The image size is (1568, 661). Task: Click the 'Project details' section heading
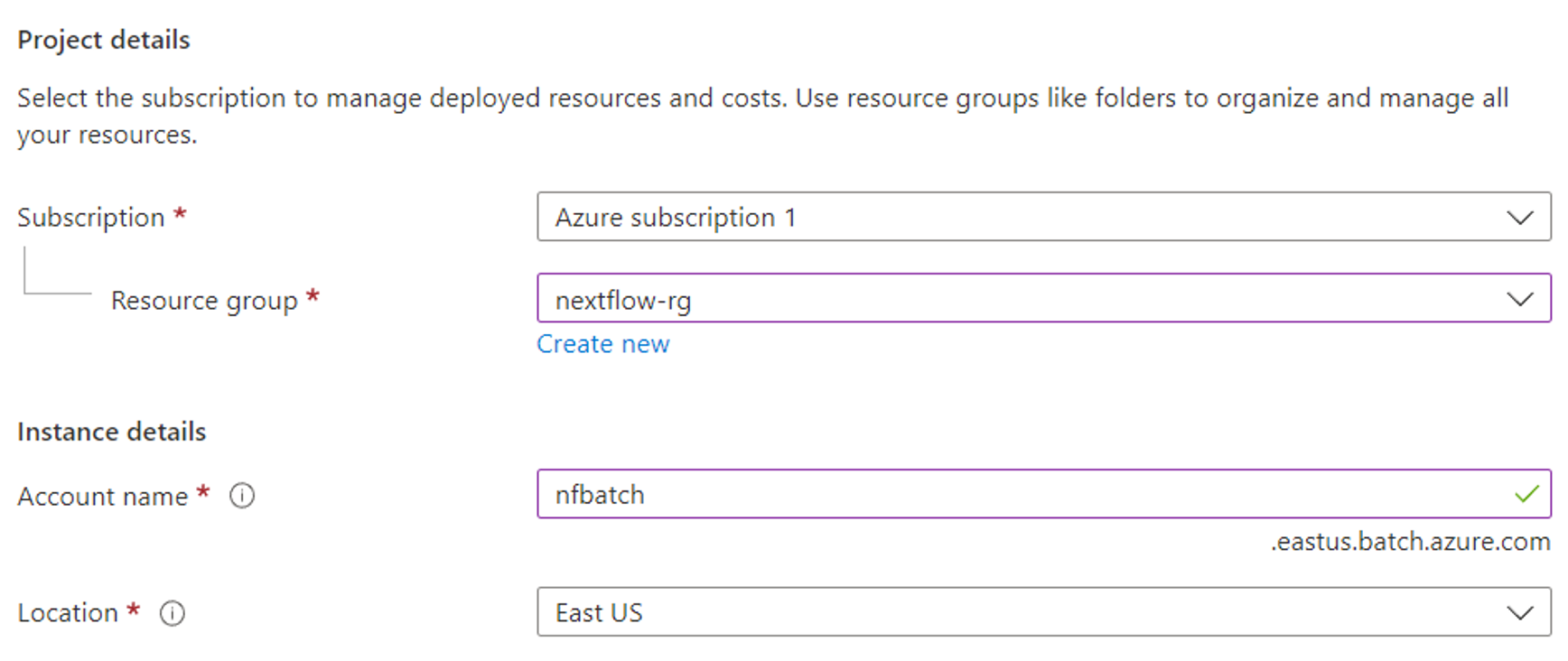click(104, 40)
